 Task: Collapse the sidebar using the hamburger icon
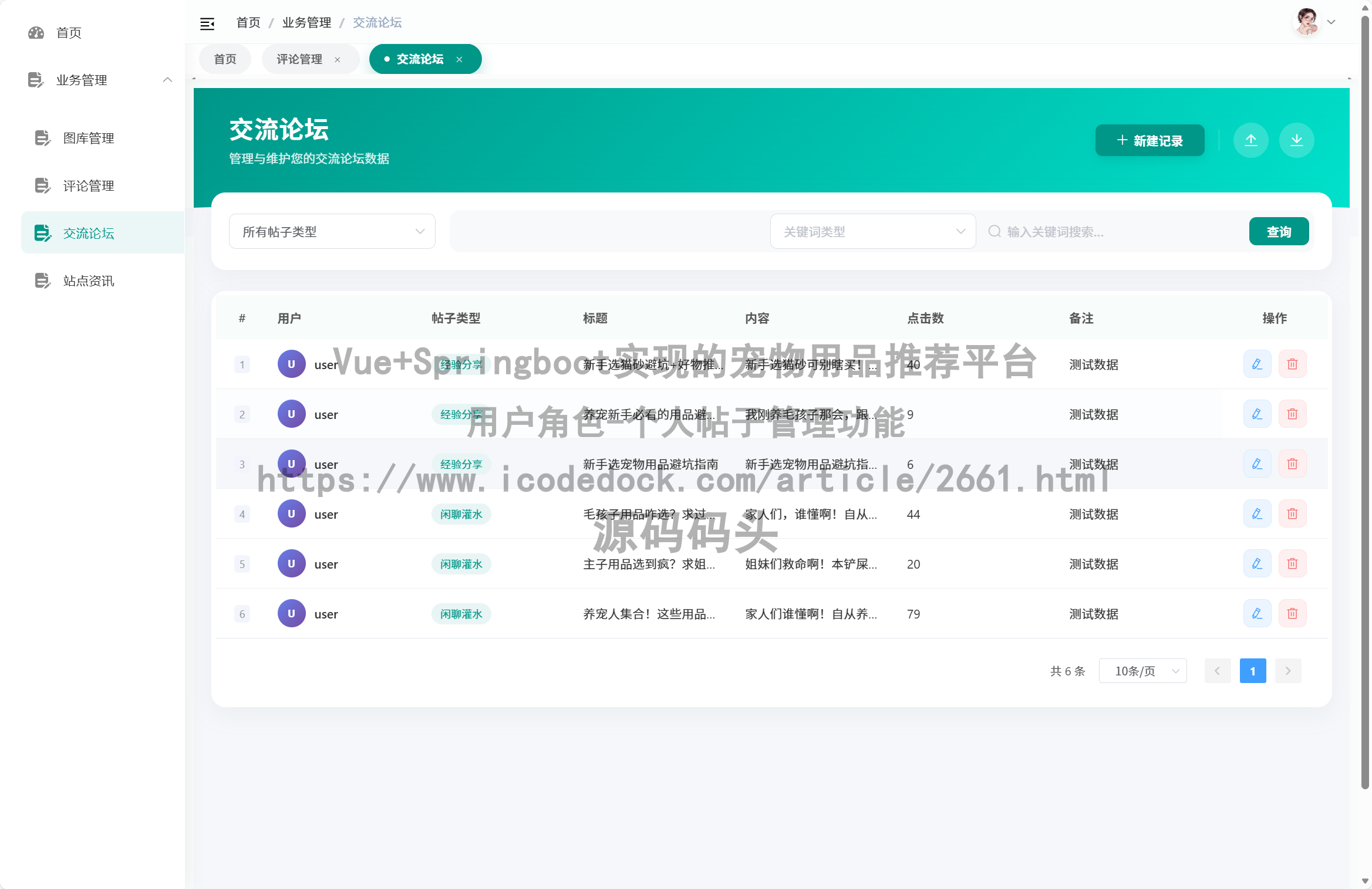pos(207,22)
